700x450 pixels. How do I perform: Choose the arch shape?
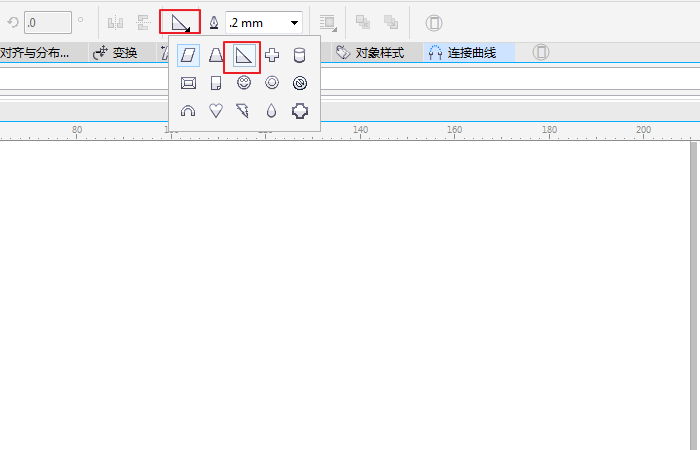187,111
